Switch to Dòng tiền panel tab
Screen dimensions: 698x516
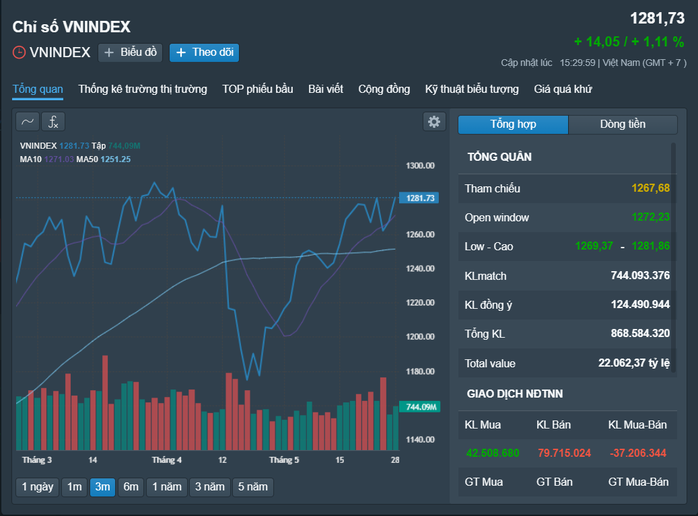623,124
